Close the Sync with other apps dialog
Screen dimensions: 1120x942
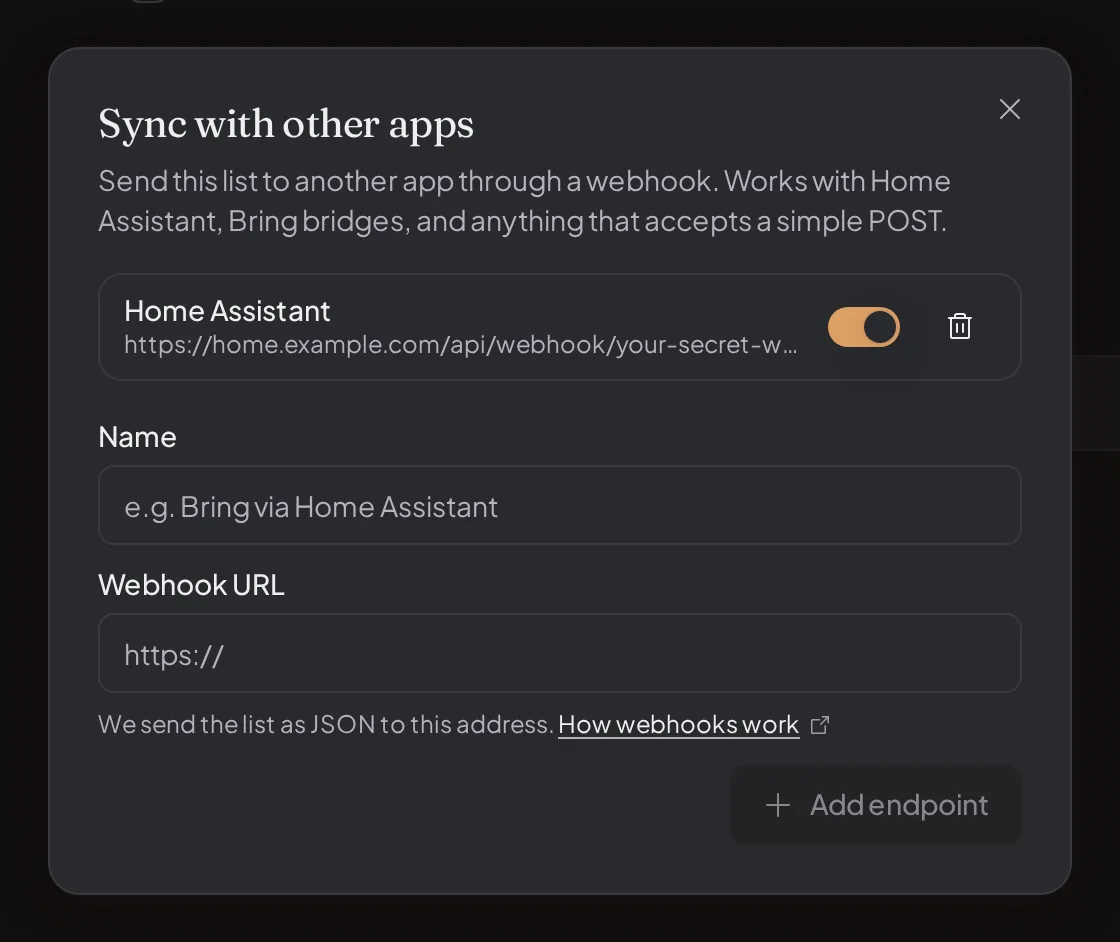[1009, 109]
